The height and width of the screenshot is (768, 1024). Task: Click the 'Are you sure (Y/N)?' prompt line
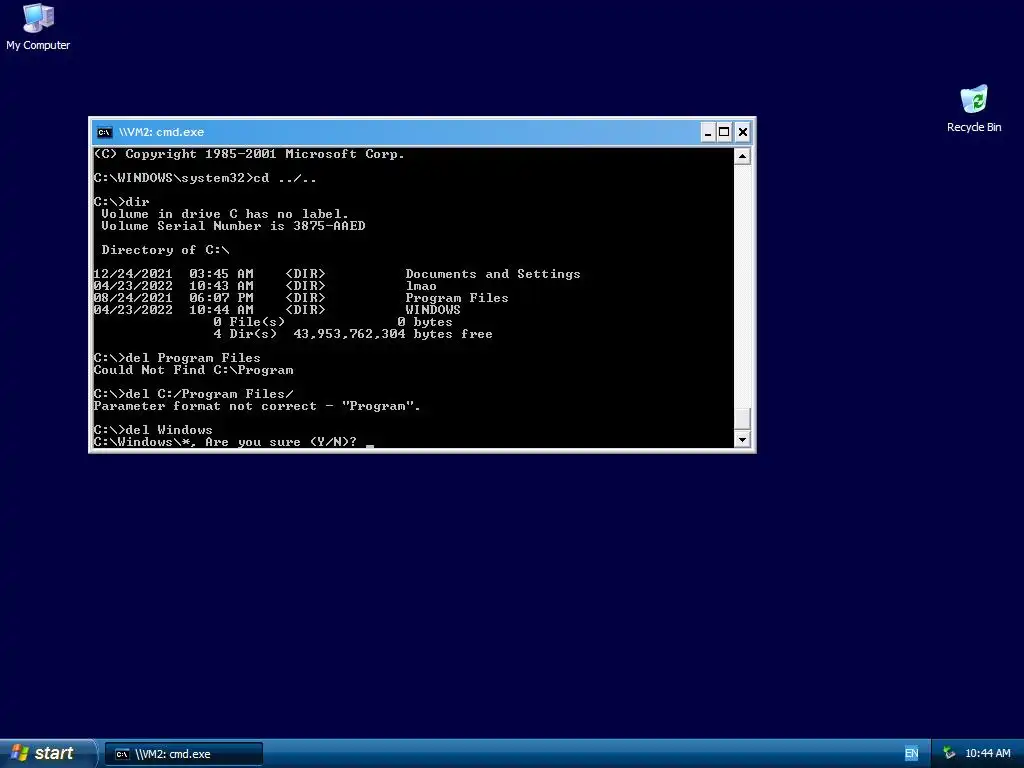[x=225, y=442]
